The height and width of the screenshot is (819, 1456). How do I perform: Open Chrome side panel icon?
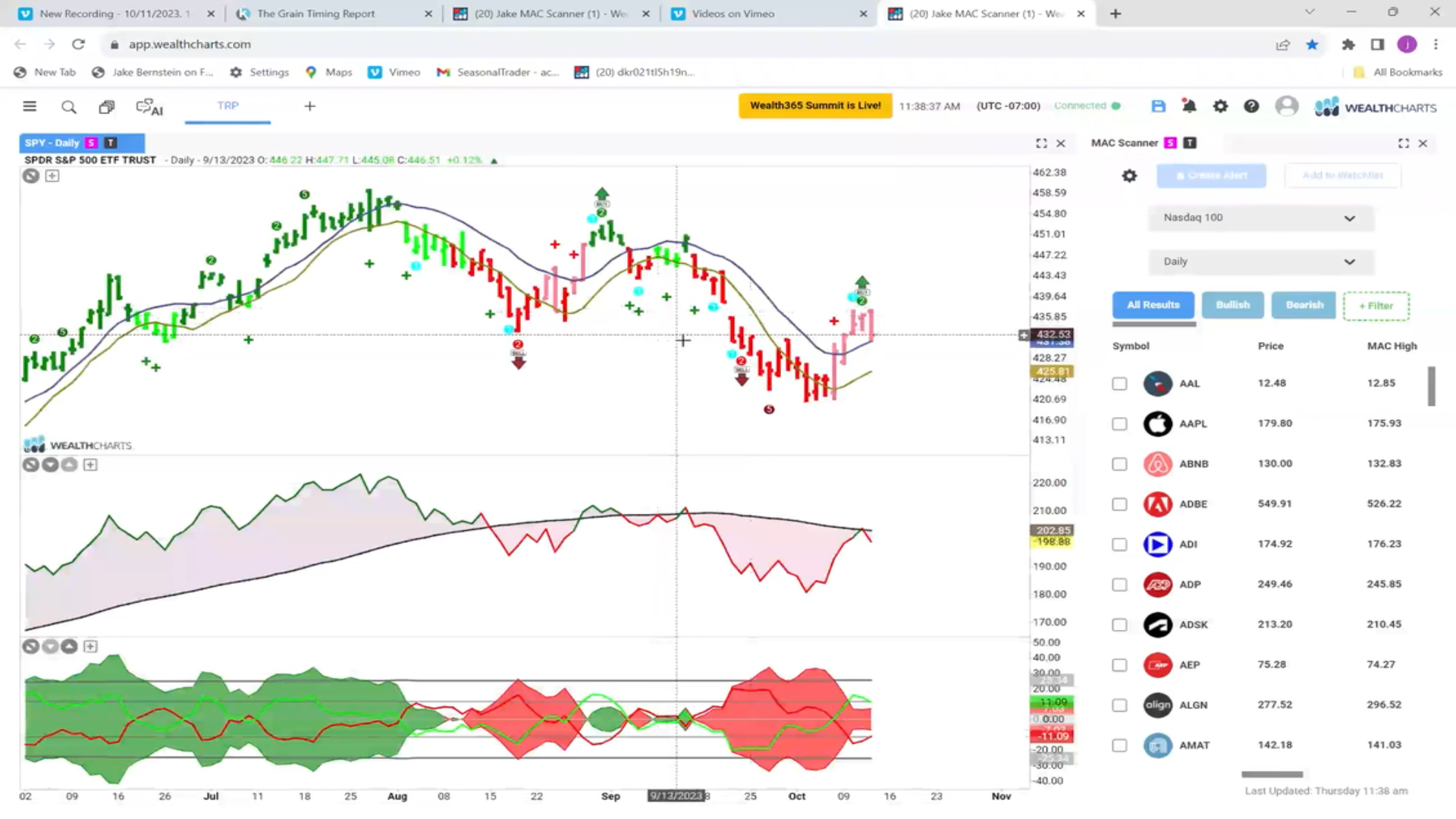pyautogui.click(x=1377, y=45)
